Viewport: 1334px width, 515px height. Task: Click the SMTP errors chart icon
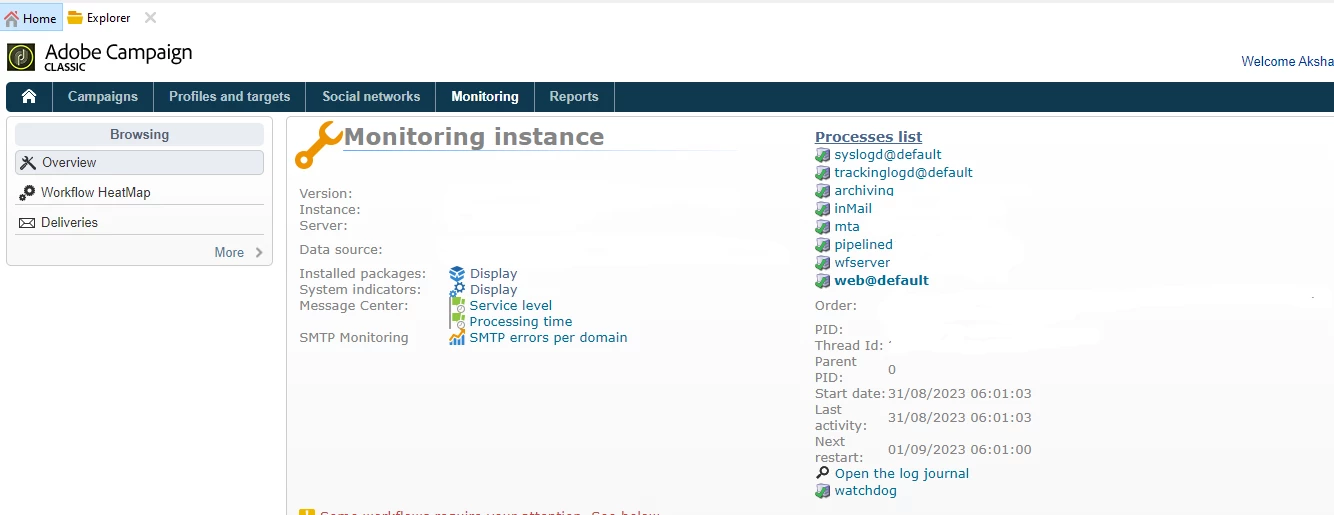[x=457, y=337]
